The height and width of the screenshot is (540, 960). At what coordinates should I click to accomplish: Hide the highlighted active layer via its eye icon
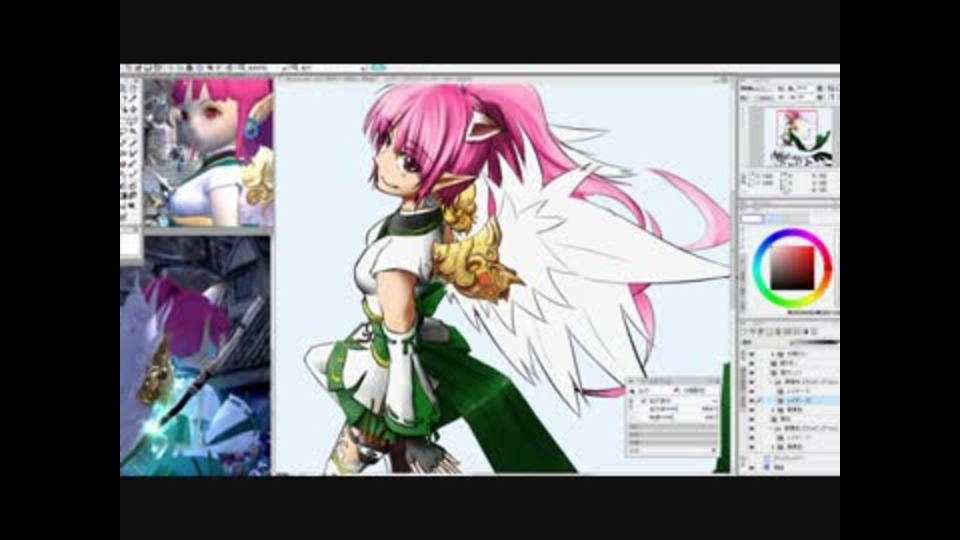752,400
